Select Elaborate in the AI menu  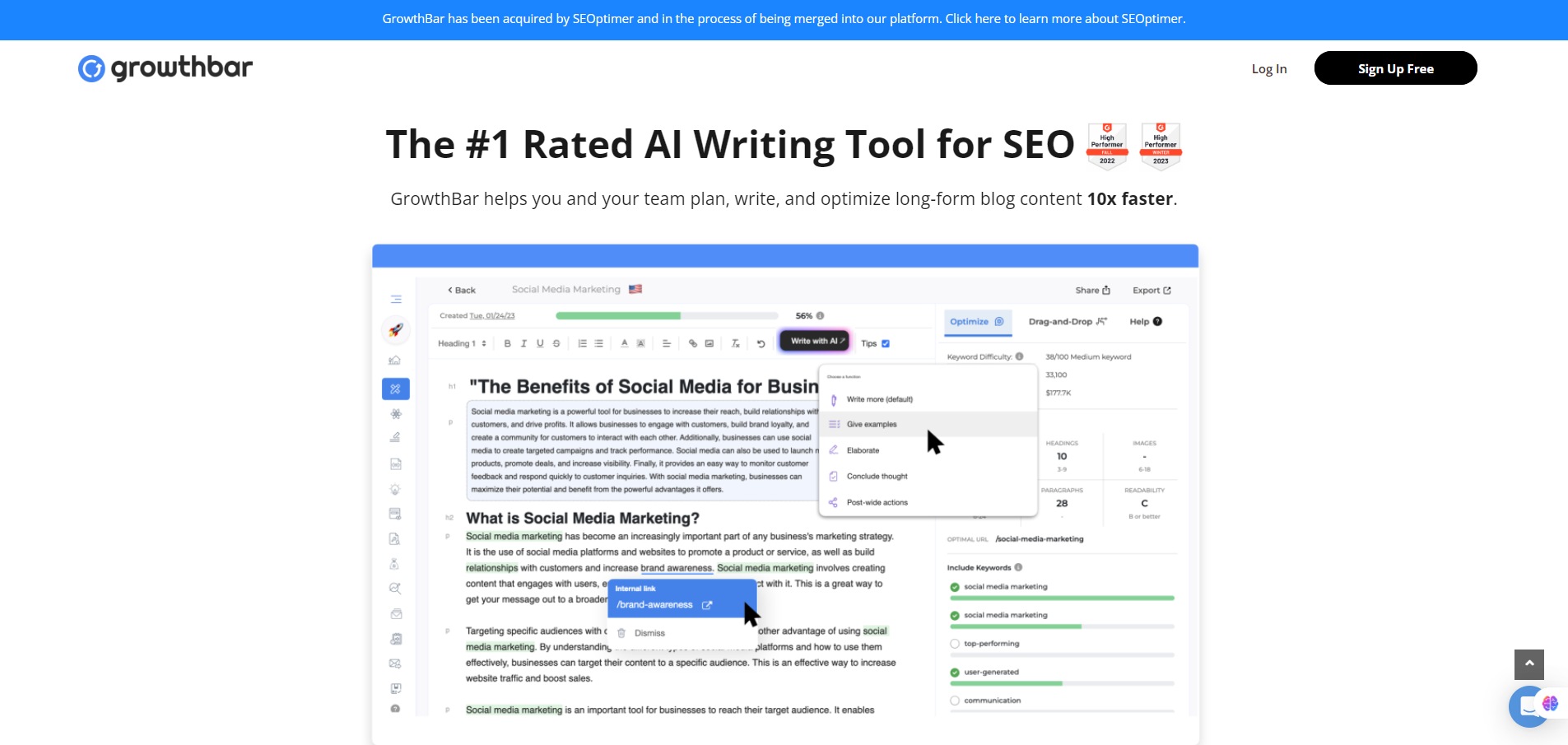point(928,450)
